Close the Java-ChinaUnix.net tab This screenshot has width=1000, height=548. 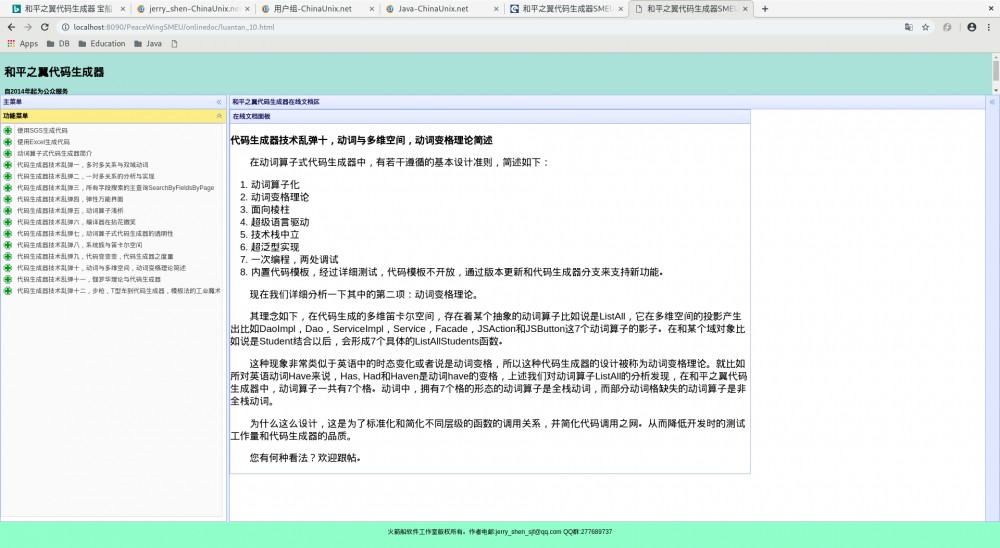pos(496,9)
